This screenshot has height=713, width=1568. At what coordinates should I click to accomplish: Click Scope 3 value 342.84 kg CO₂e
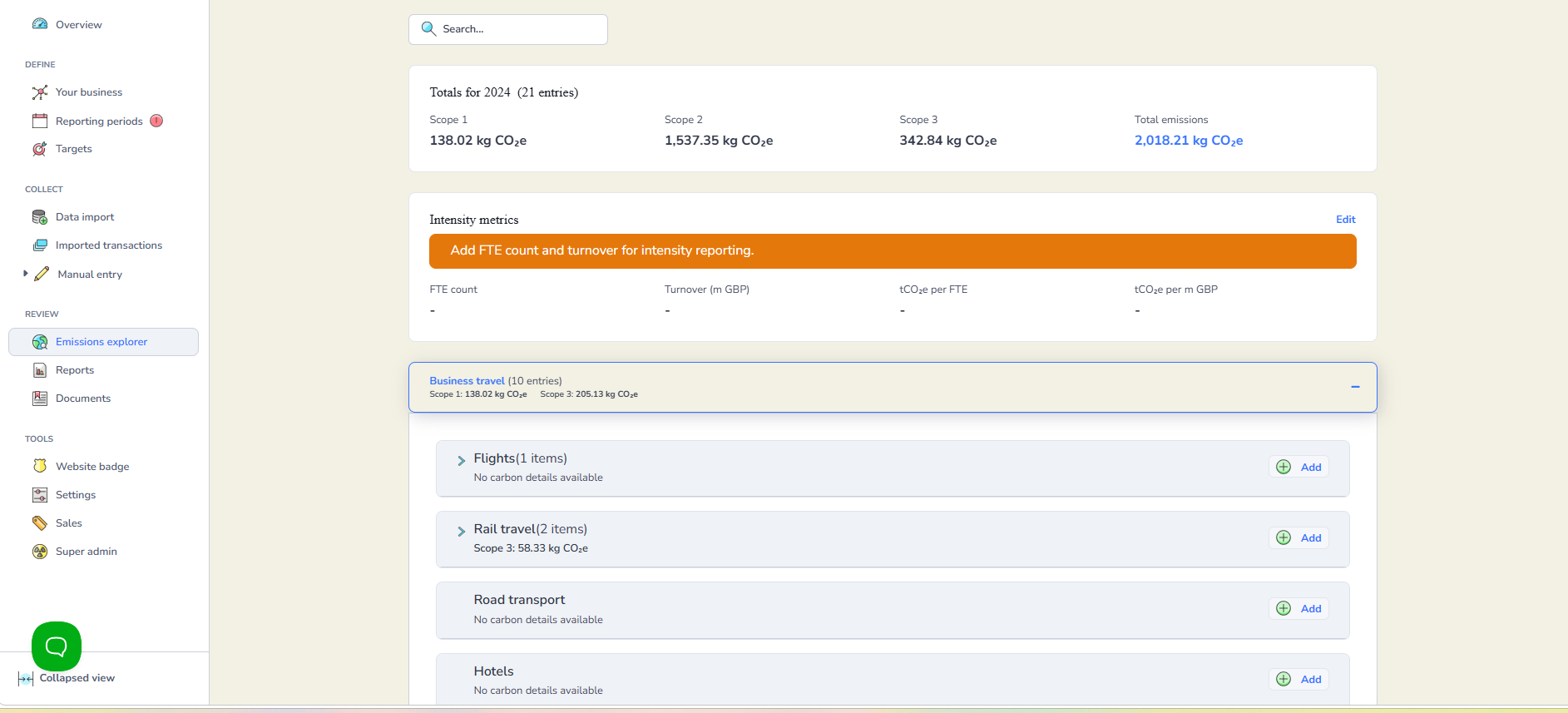tap(948, 141)
